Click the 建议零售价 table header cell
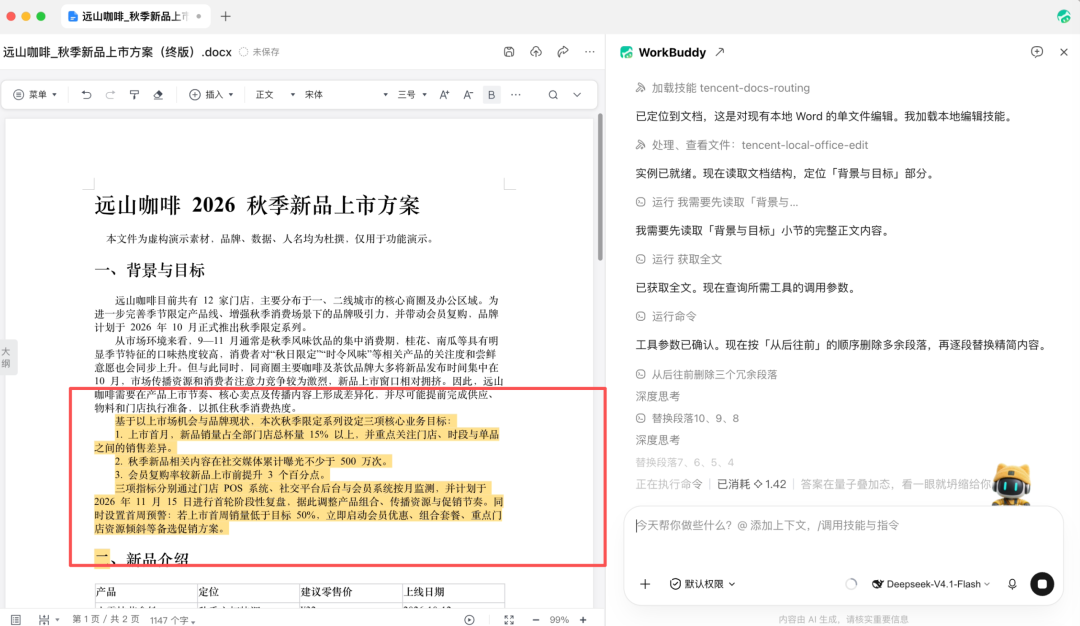The height and width of the screenshot is (626, 1080). point(351,592)
